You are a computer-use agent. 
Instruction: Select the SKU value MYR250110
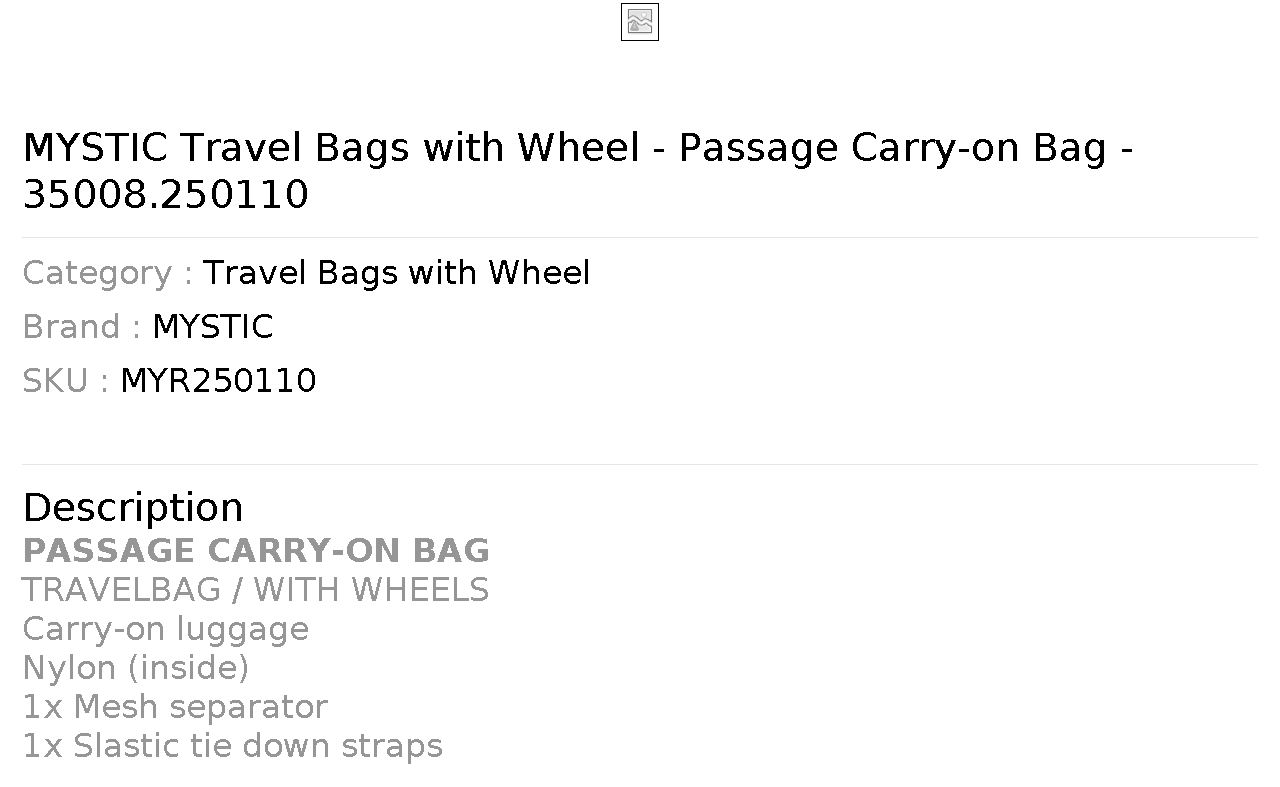[x=218, y=381]
